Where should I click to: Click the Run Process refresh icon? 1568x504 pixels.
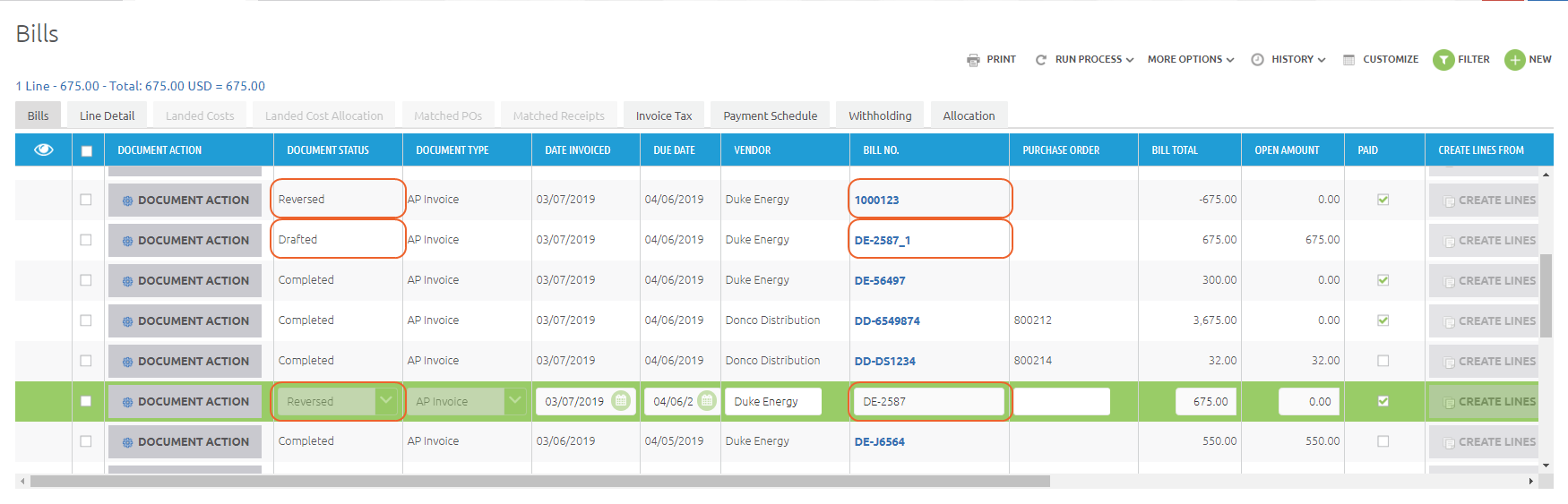coord(1040,60)
